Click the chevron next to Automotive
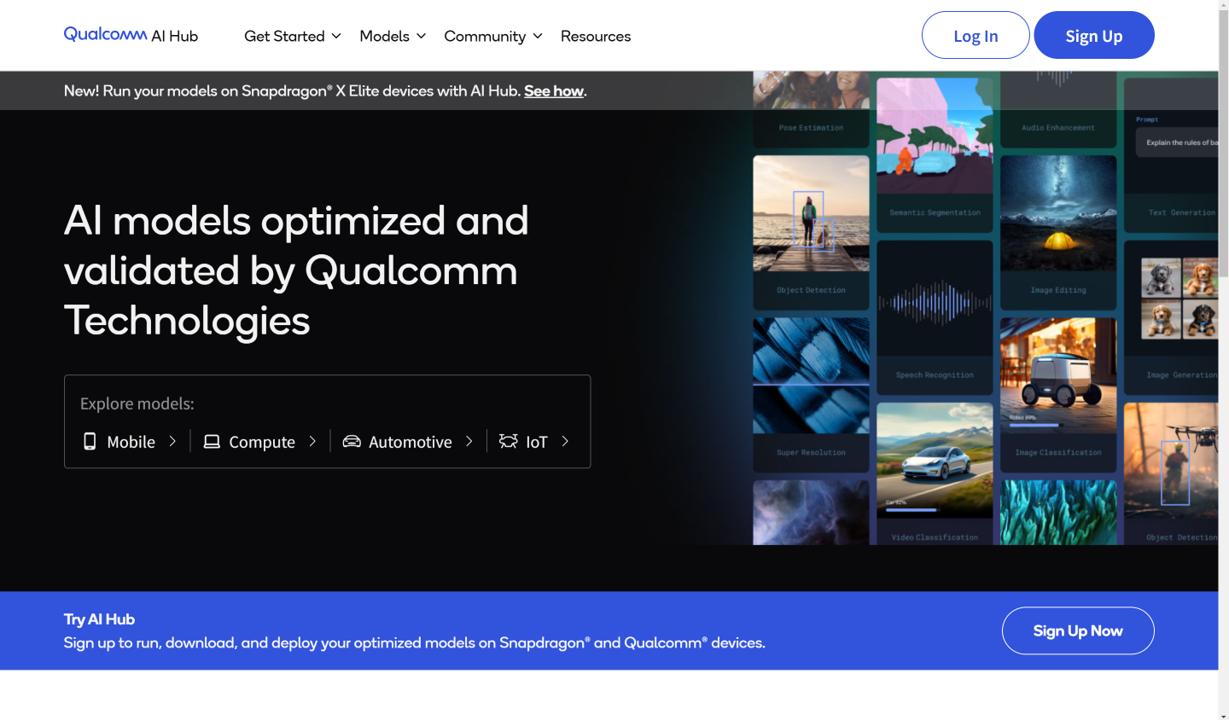 click(469, 441)
